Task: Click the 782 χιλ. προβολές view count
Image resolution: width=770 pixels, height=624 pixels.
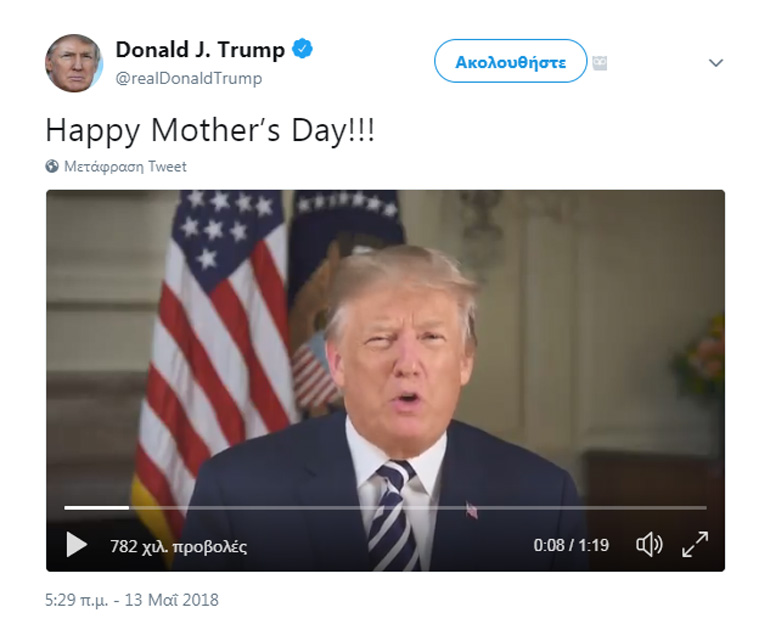Action: (x=178, y=546)
